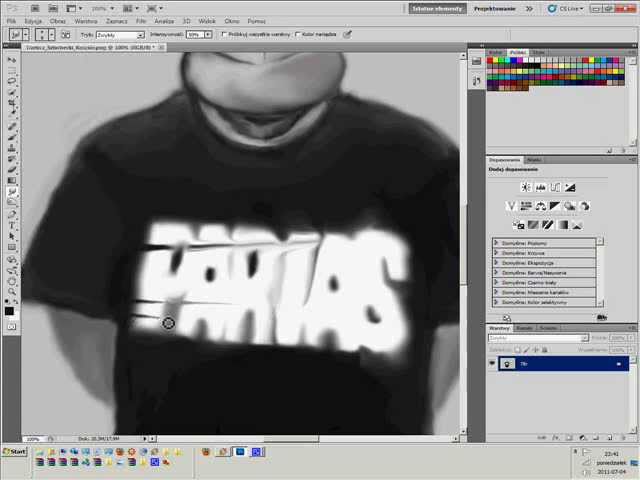Add a Vibrance adjustment
This screenshot has height=480, width=640.
click(511, 206)
